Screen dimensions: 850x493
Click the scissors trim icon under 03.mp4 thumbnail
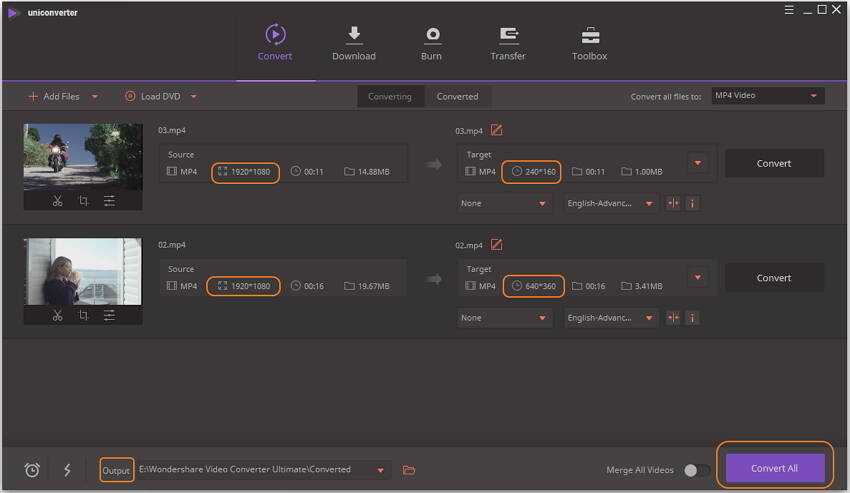click(57, 201)
